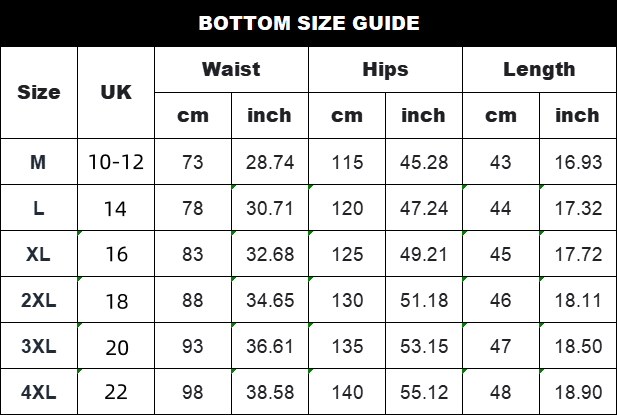Click the UK 10-12 cell

[x=116, y=162]
